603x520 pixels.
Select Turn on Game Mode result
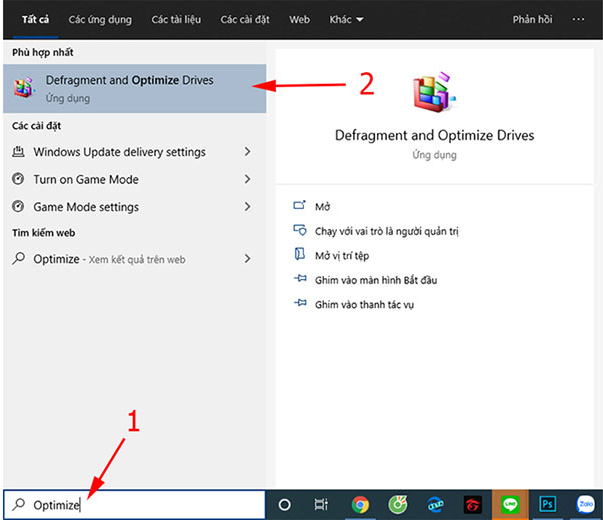[135, 179]
